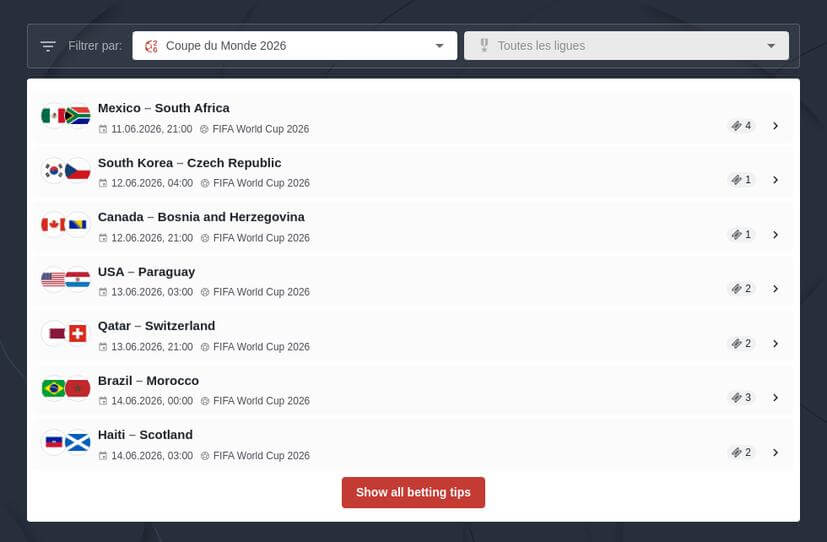The image size is (827, 542).
Task: Click the Scotland flag icon
Action: (x=78, y=442)
